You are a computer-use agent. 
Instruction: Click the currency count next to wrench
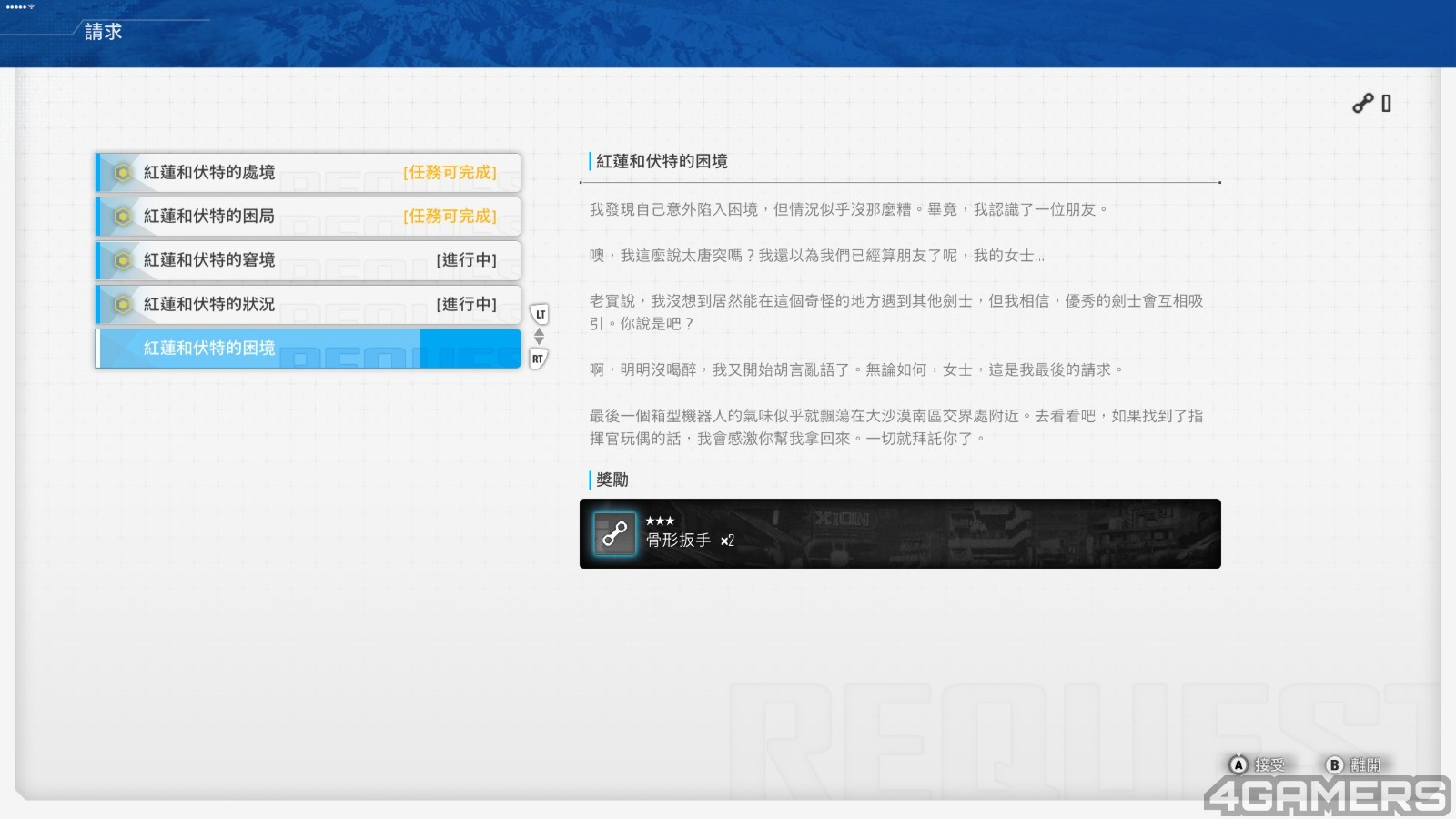click(x=1386, y=104)
